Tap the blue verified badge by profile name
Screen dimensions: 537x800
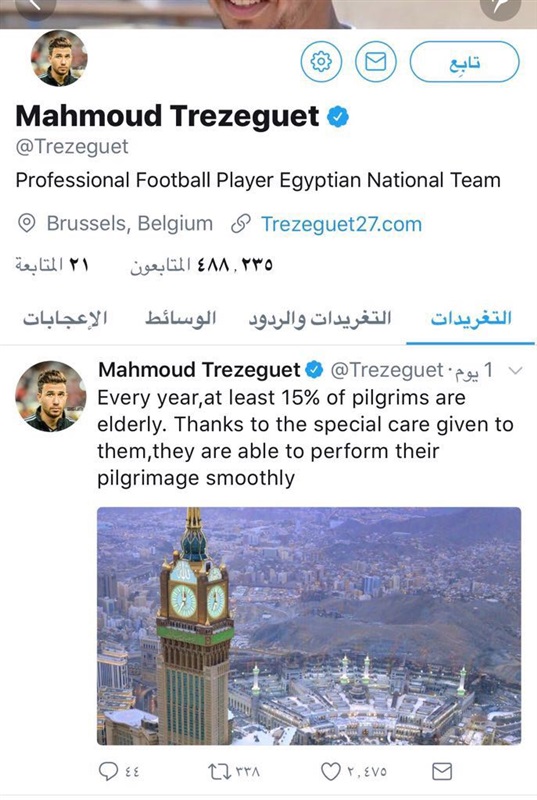tap(338, 117)
